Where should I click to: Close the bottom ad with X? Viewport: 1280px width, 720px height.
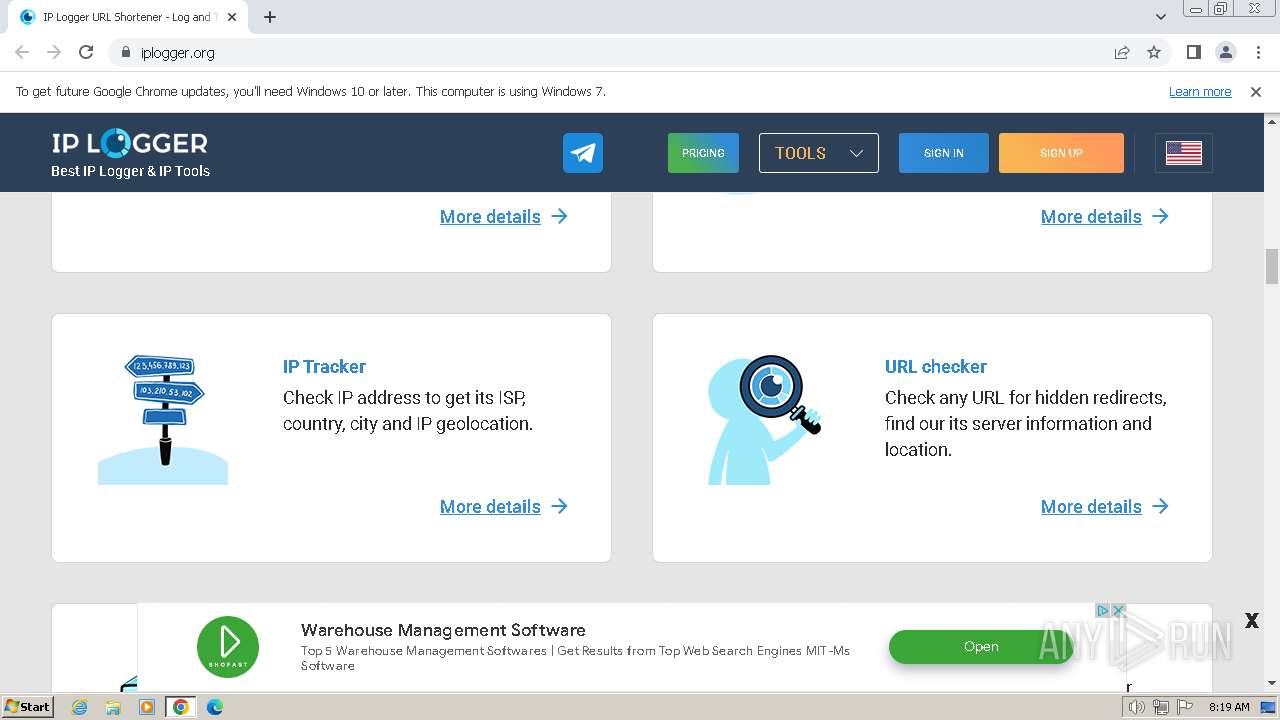[x=1251, y=621]
